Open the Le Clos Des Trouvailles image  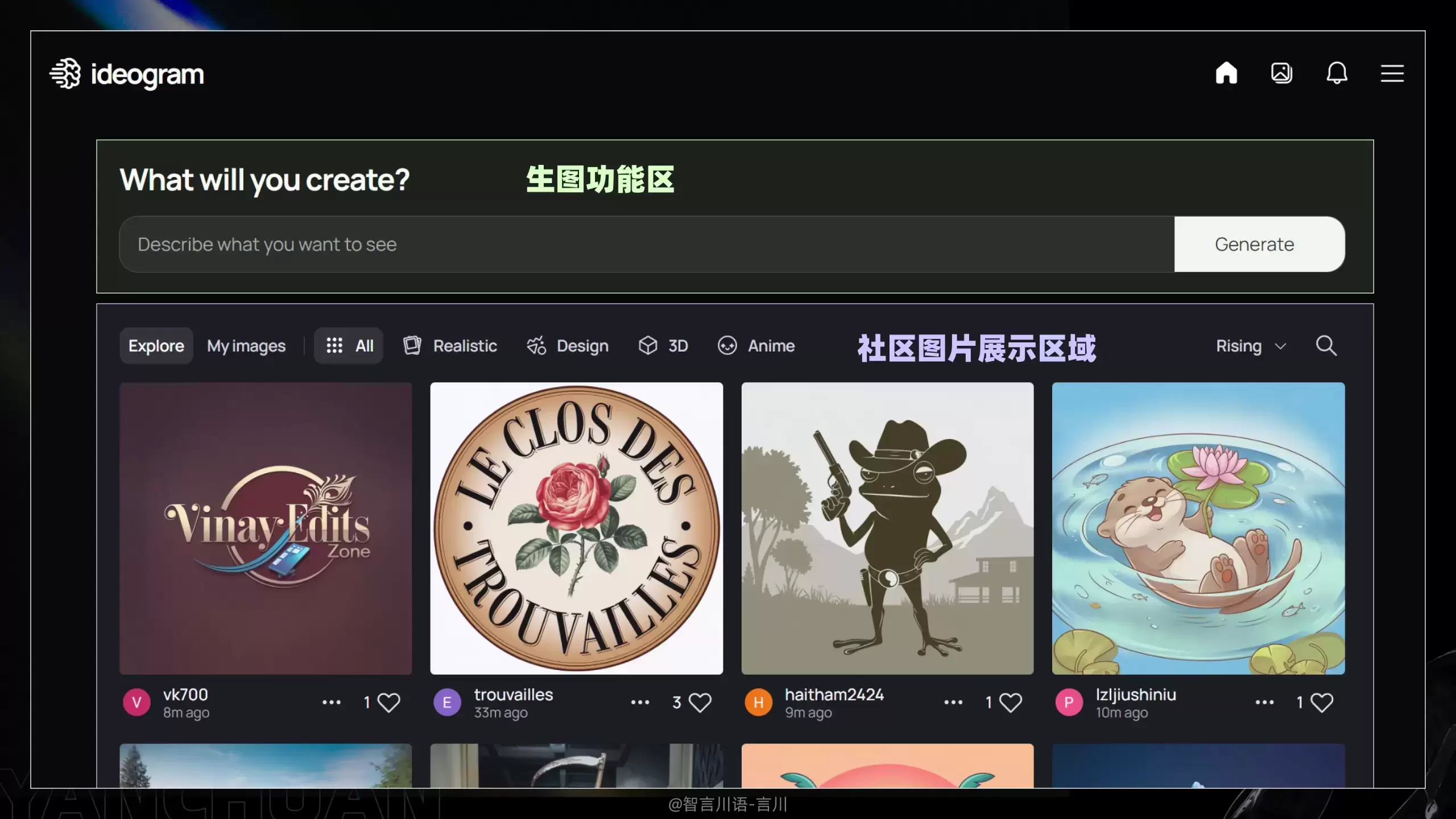click(577, 528)
